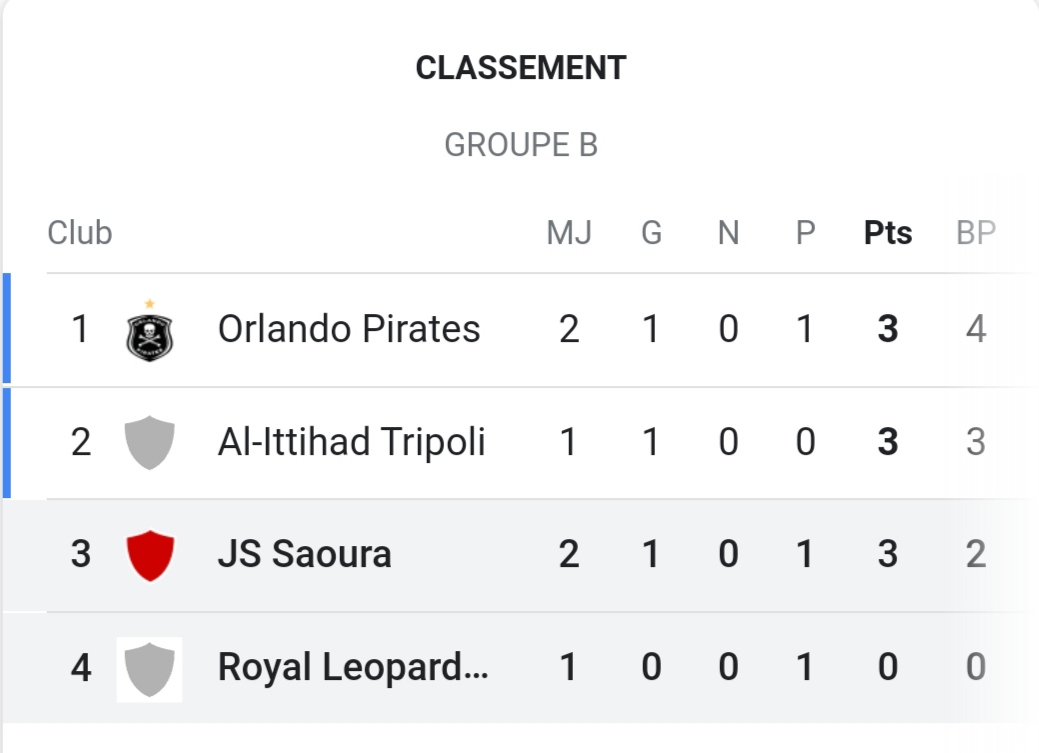Sort by the bold Pts column header
Image resolution: width=1039 pixels, height=753 pixels.
tap(887, 233)
